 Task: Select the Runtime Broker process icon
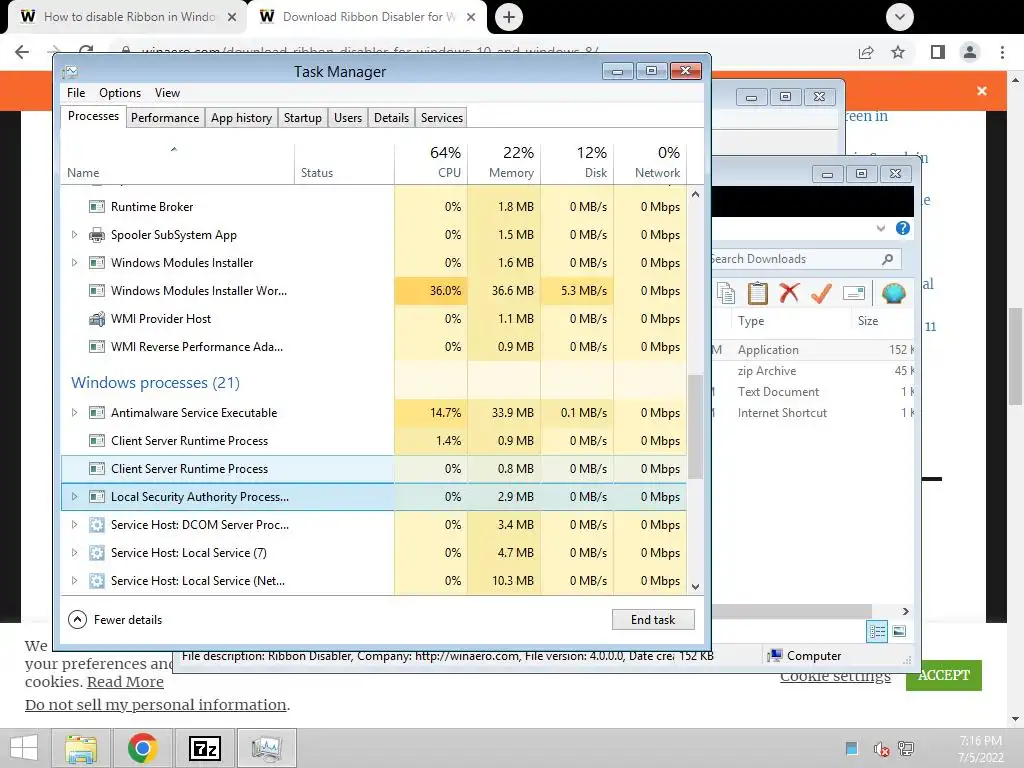tap(97, 207)
